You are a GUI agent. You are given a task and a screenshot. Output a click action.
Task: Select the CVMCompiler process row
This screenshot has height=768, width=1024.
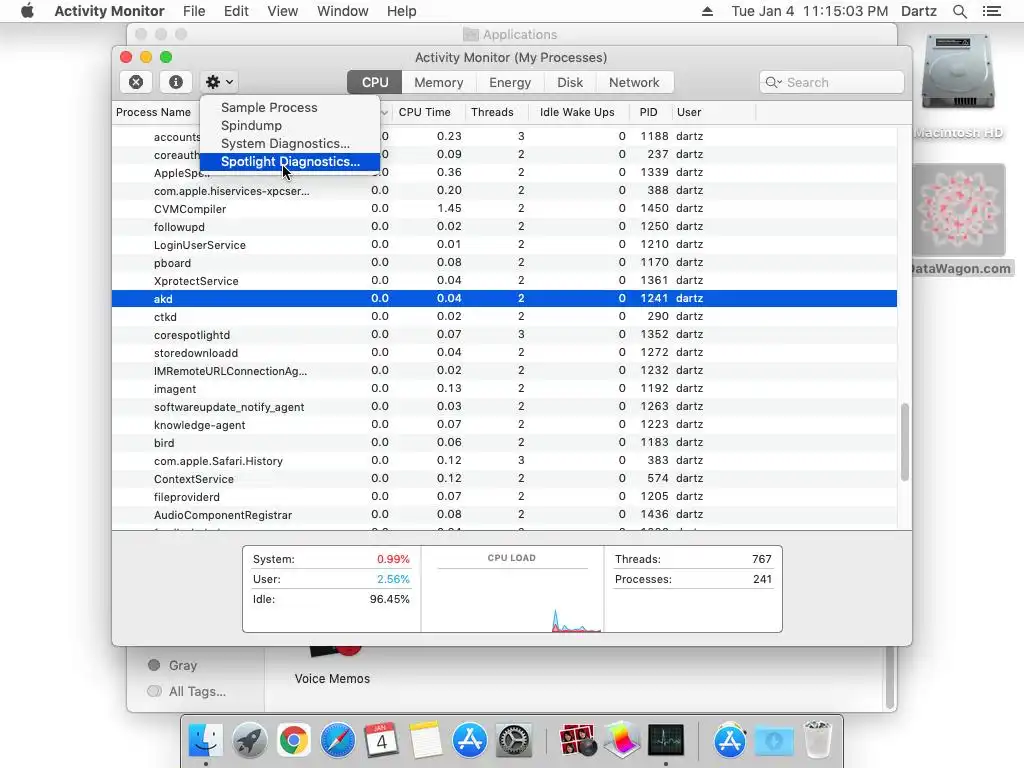[x=504, y=209]
